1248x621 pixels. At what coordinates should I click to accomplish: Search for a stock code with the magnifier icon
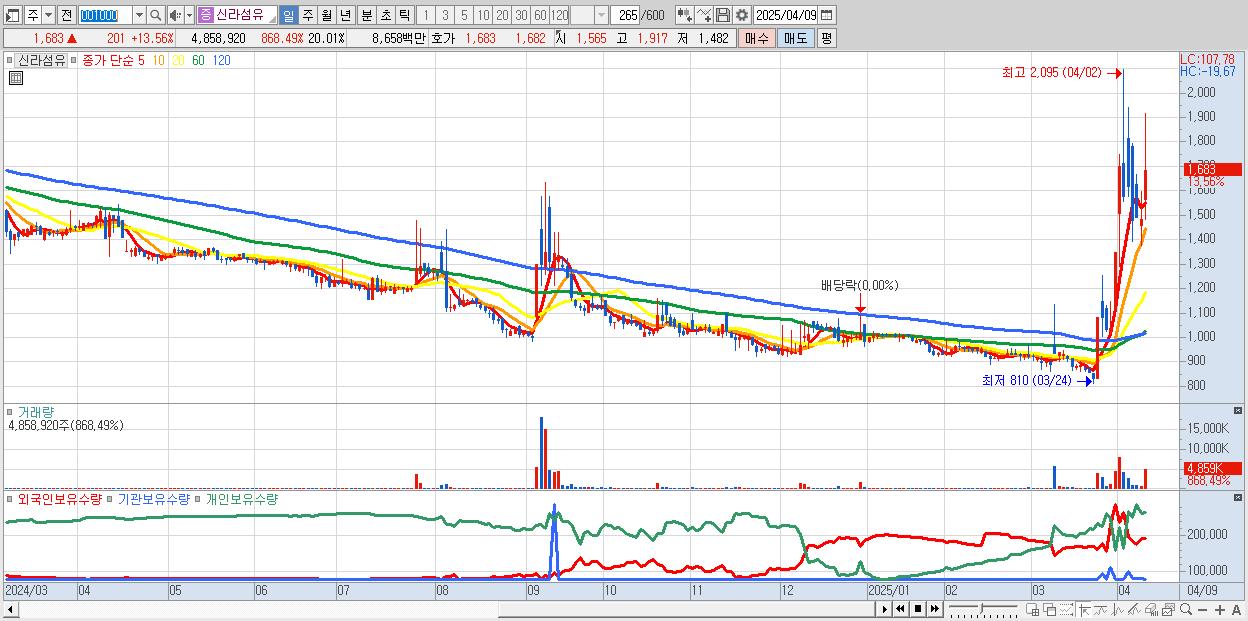pos(156,15)
